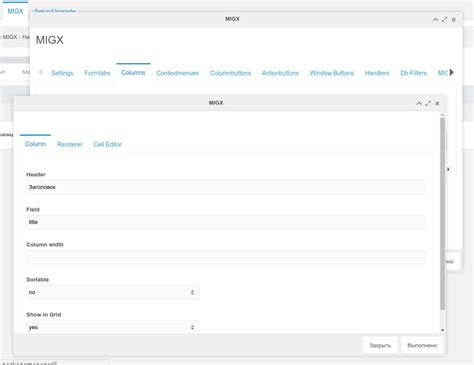Viewport: 474px width, 365px height.
Task: Maximize the inner MIGX dialog
Action: click(428, 103)
